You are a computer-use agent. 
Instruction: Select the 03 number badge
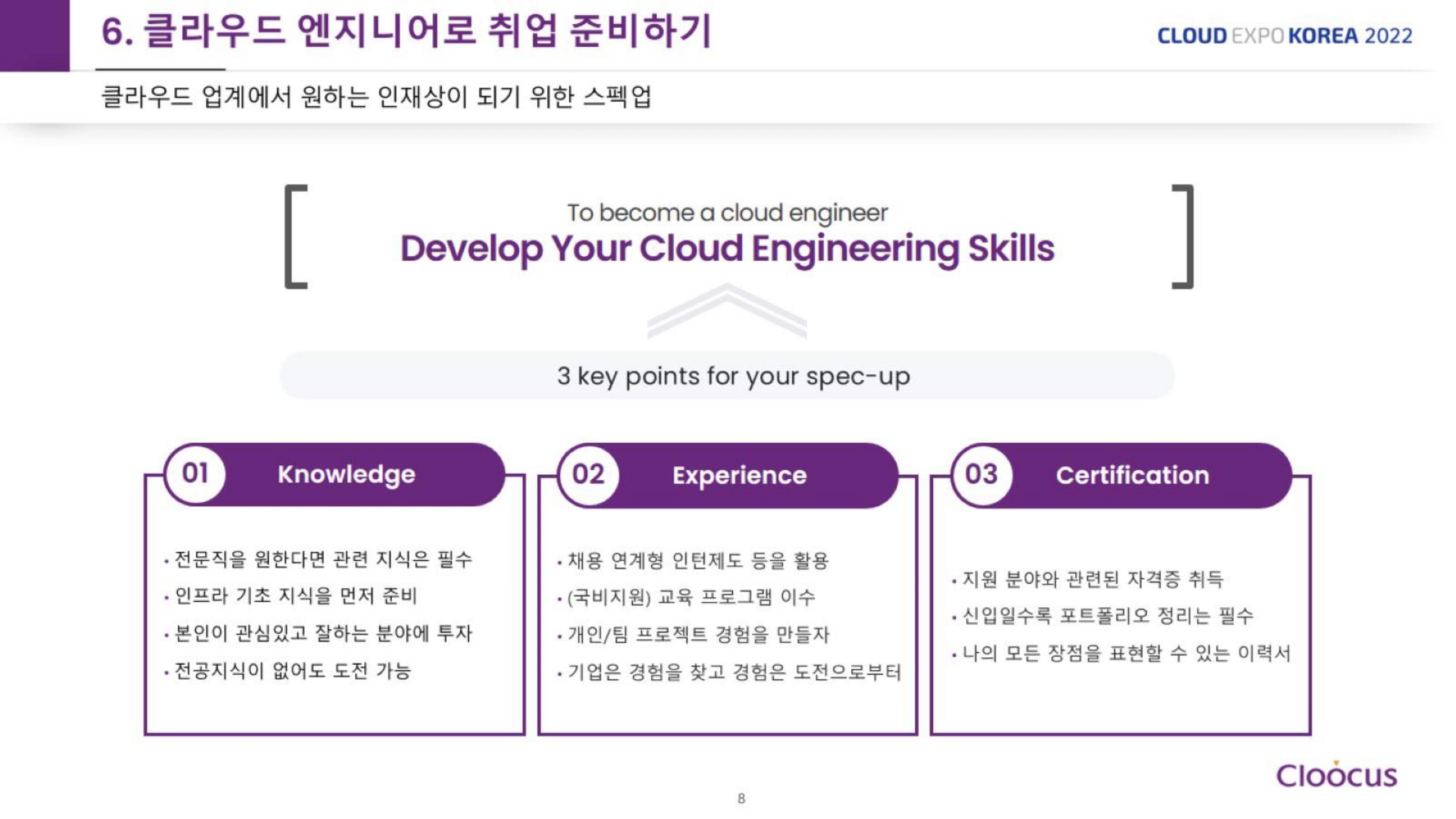(981, 475)
